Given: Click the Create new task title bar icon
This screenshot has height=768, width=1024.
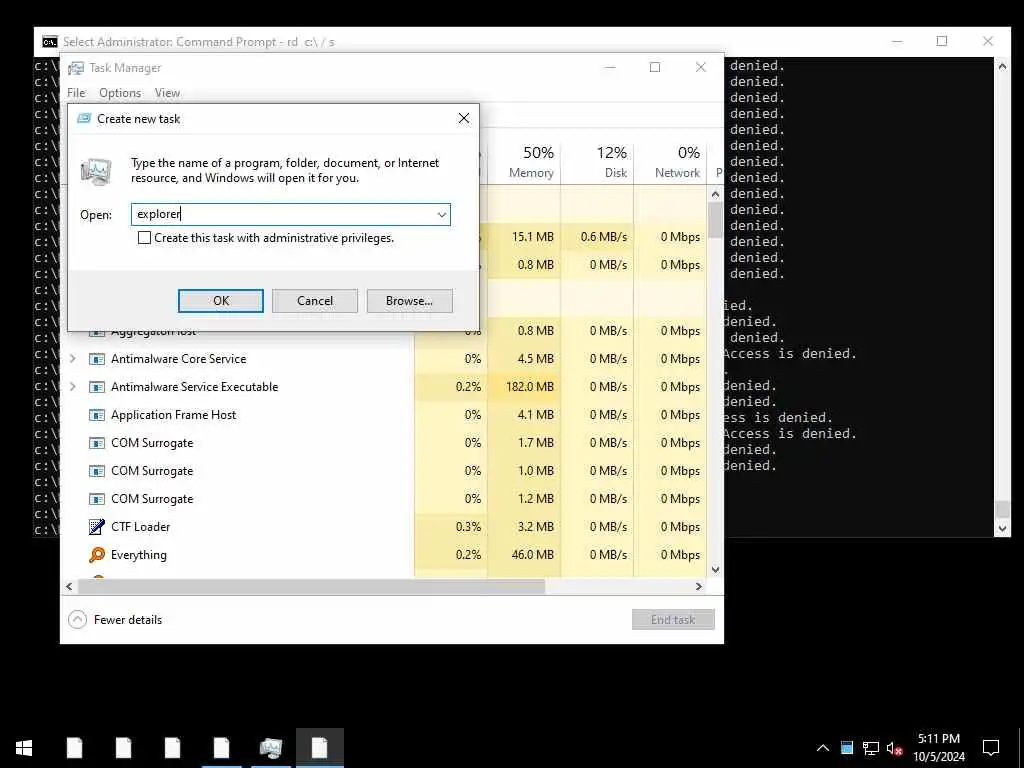Looking at the screenshot, I should [84, 118].
